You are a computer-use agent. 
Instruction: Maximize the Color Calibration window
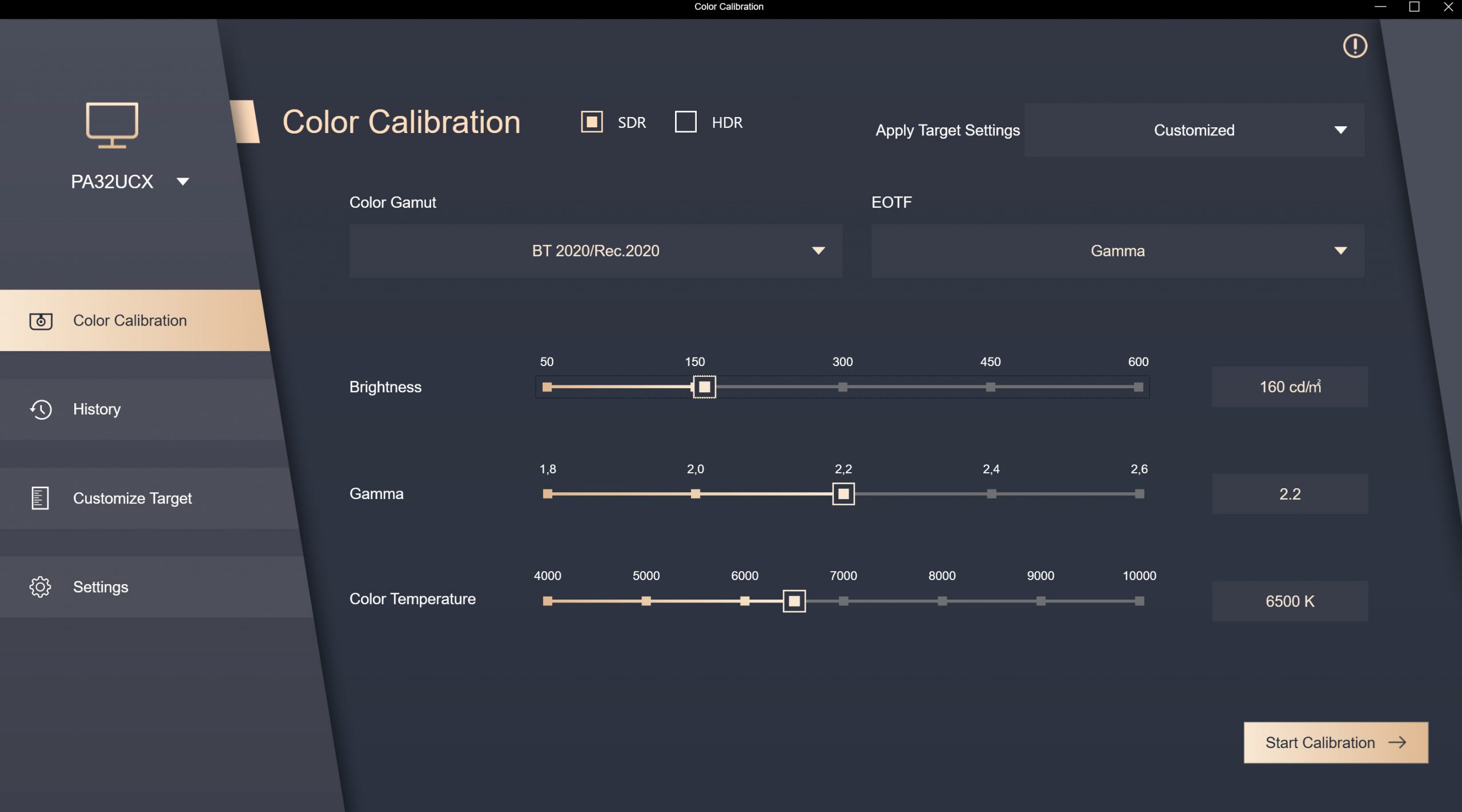click(x=1414, y=7)
